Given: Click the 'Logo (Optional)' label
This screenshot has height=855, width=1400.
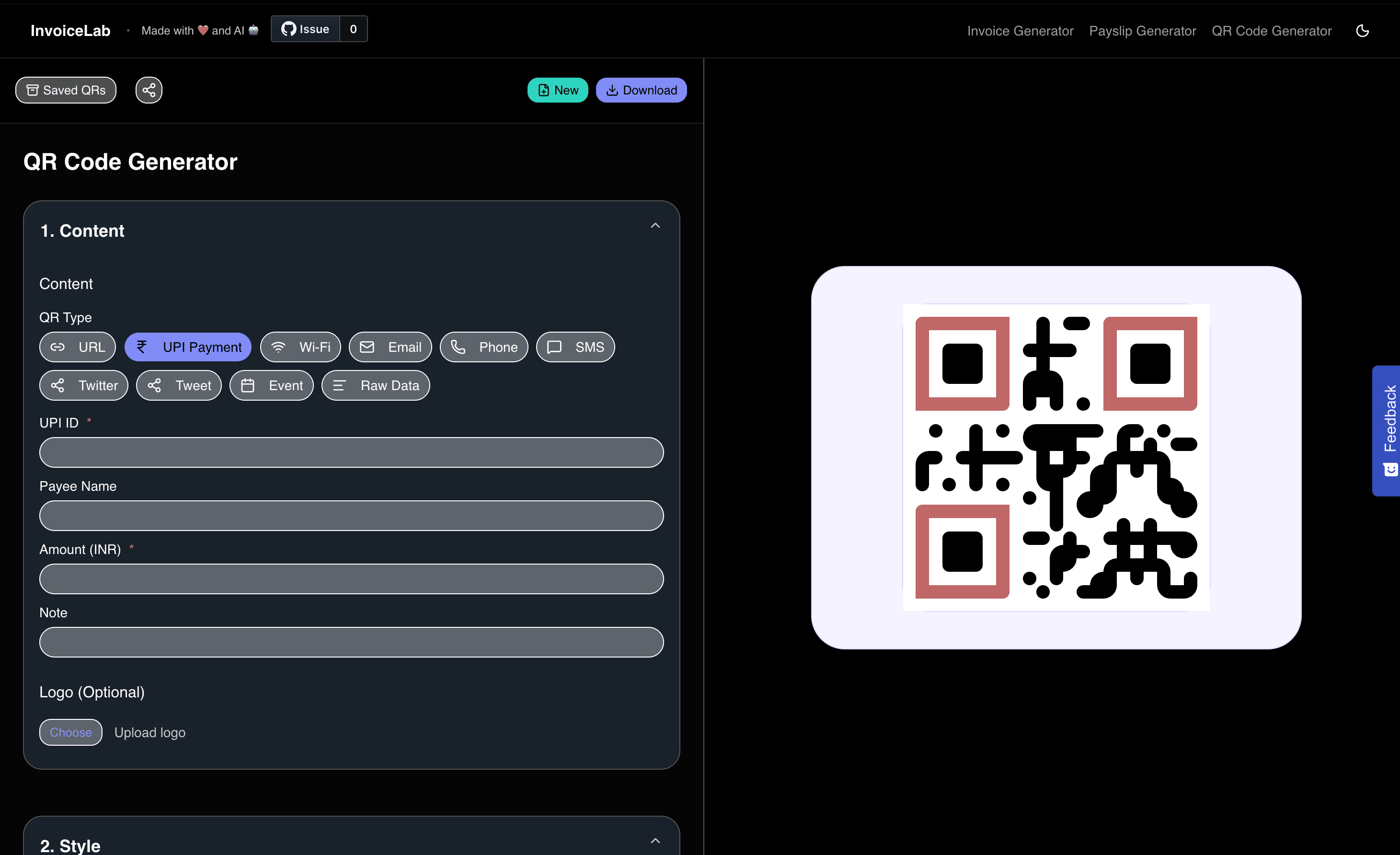Looking at the screenshot, I should click(x=92, y=693).
